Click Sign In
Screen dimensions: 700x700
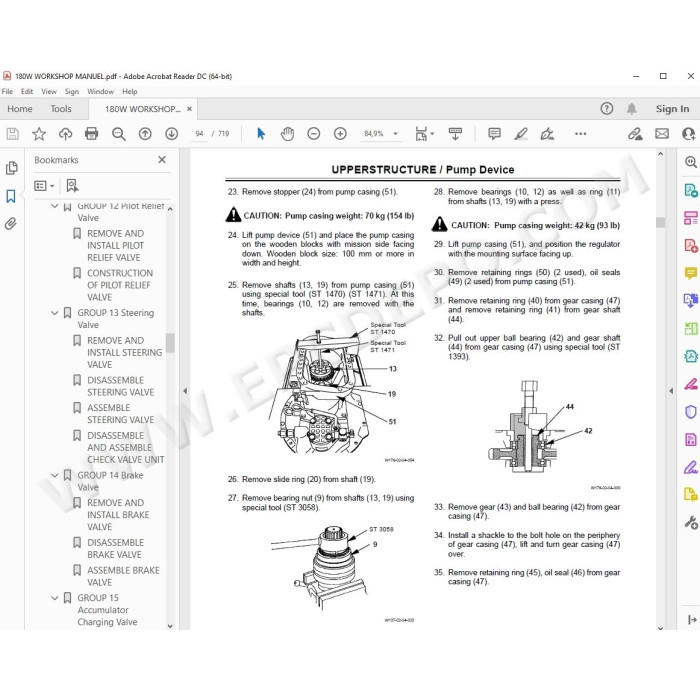[x=672, y=109]
